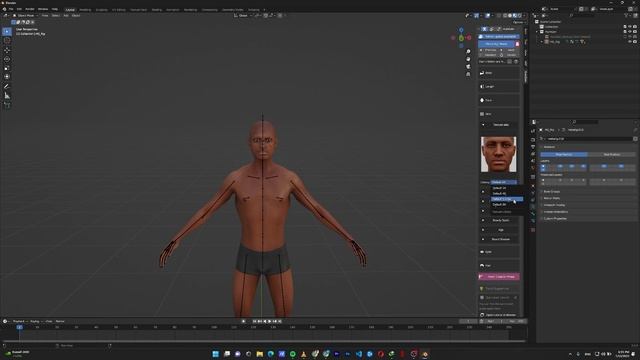Open the Object Data armature properties tab
640x360 pixels.
click(533, 206)
